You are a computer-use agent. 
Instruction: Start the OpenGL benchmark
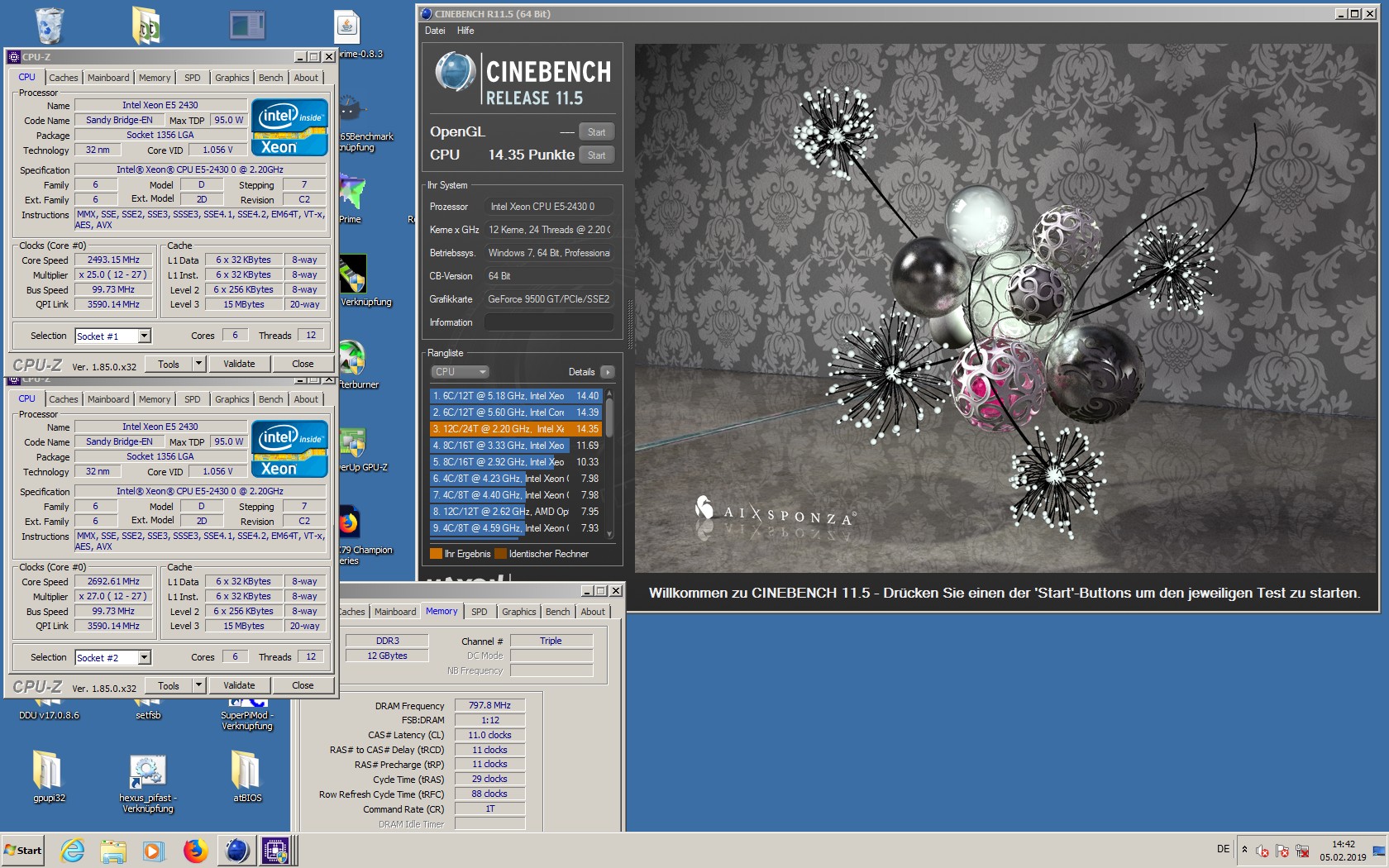coord(597,132)
